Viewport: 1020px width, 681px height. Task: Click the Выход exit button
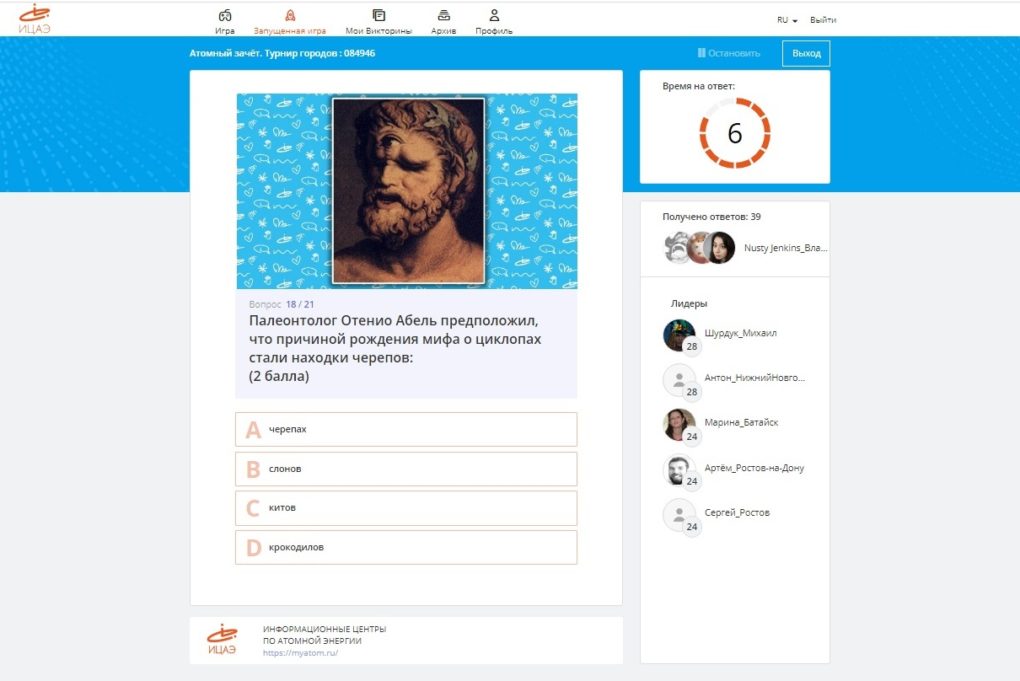pyautogui.click(x=806, y=53)
